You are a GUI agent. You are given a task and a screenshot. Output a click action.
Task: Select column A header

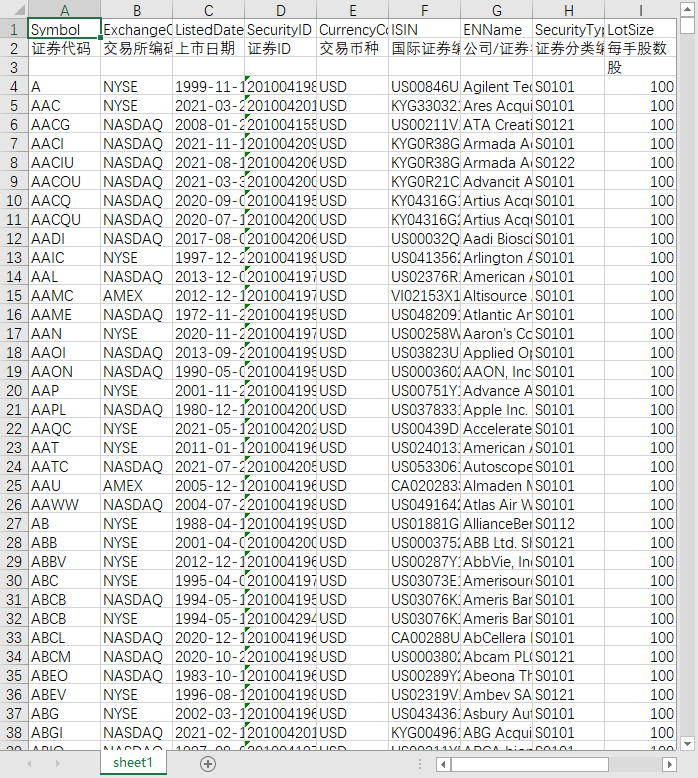[x=64, y=10]
